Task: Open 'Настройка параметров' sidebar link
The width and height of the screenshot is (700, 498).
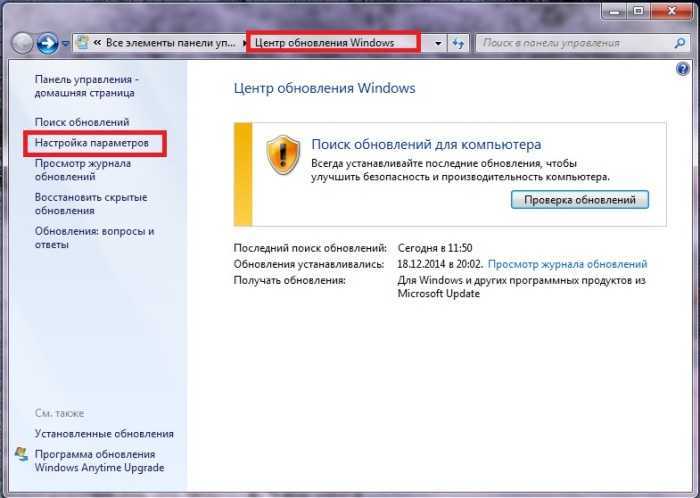Action: coord(92,143)
